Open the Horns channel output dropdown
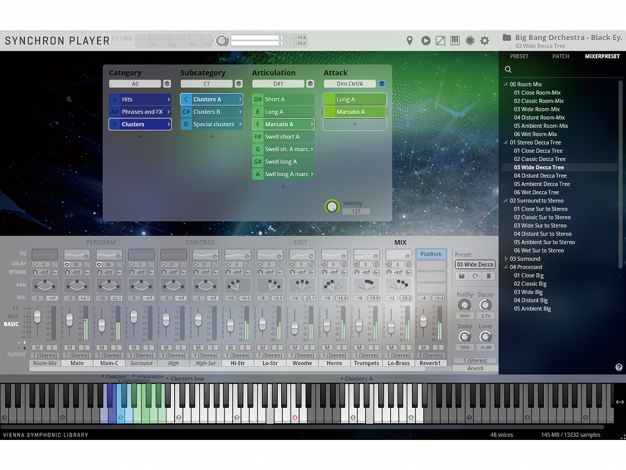 (x=334, y=355)
